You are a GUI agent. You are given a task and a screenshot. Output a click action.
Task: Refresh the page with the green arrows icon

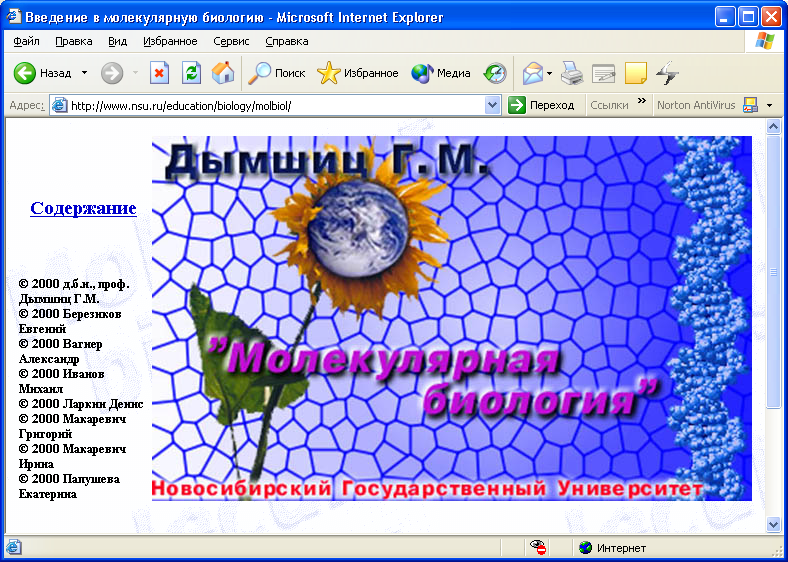pos(191,73)
